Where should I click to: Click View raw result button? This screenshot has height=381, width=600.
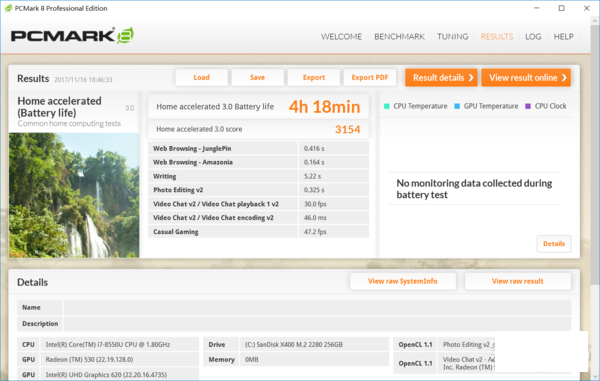point(518,281)
